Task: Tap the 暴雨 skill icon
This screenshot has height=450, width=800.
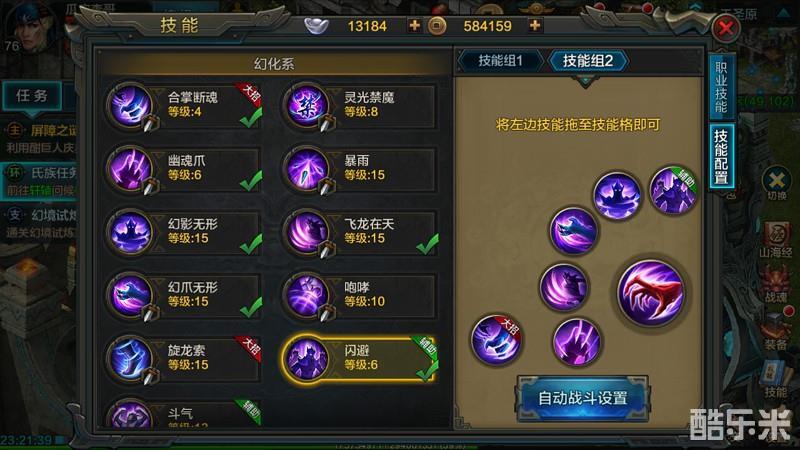Action: pyautogui.click(x=307, y=169)
